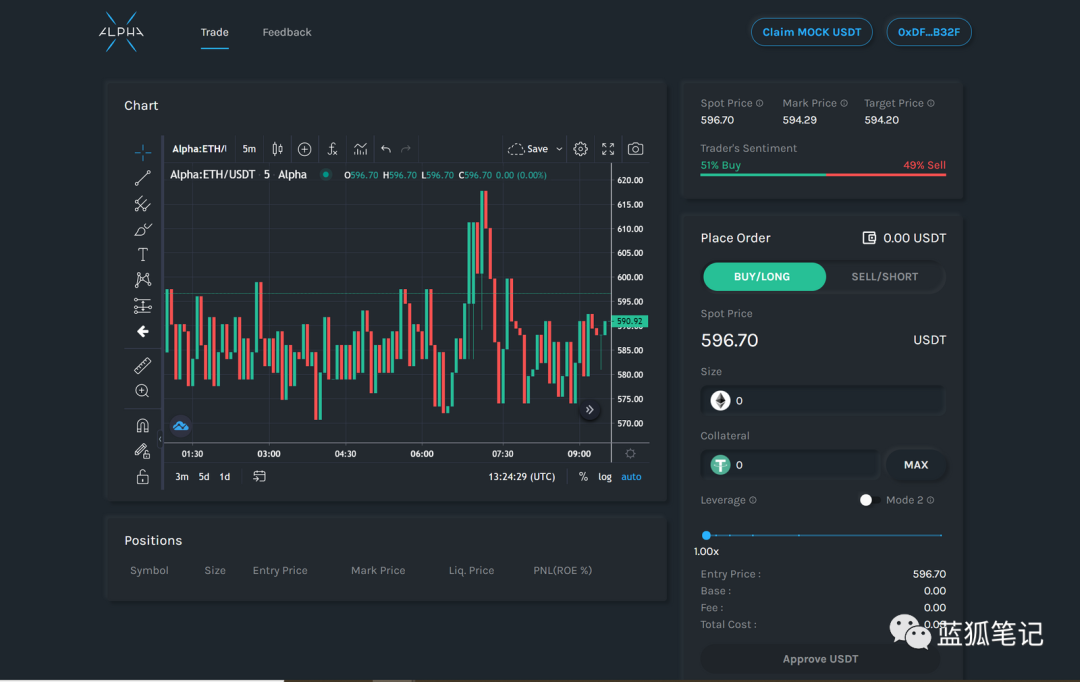Select the ruler measure tool
Viewport: 1080px width, 682px height.
143,365
